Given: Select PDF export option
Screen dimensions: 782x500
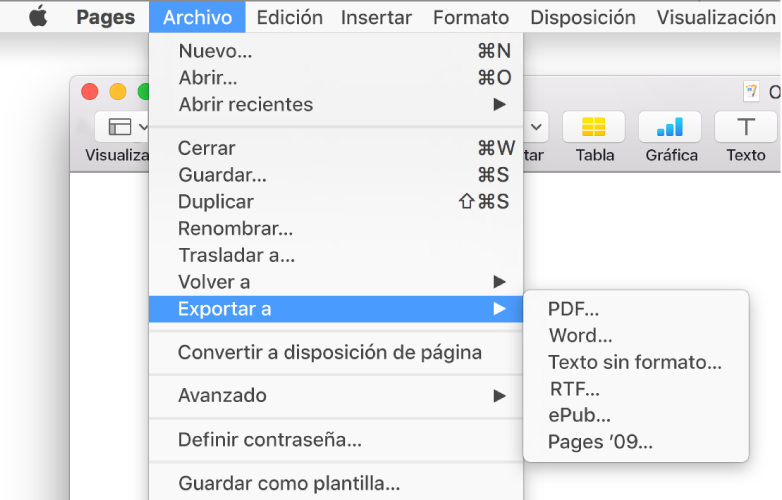Looking at the screenshot, I should (x=574, y=309).
